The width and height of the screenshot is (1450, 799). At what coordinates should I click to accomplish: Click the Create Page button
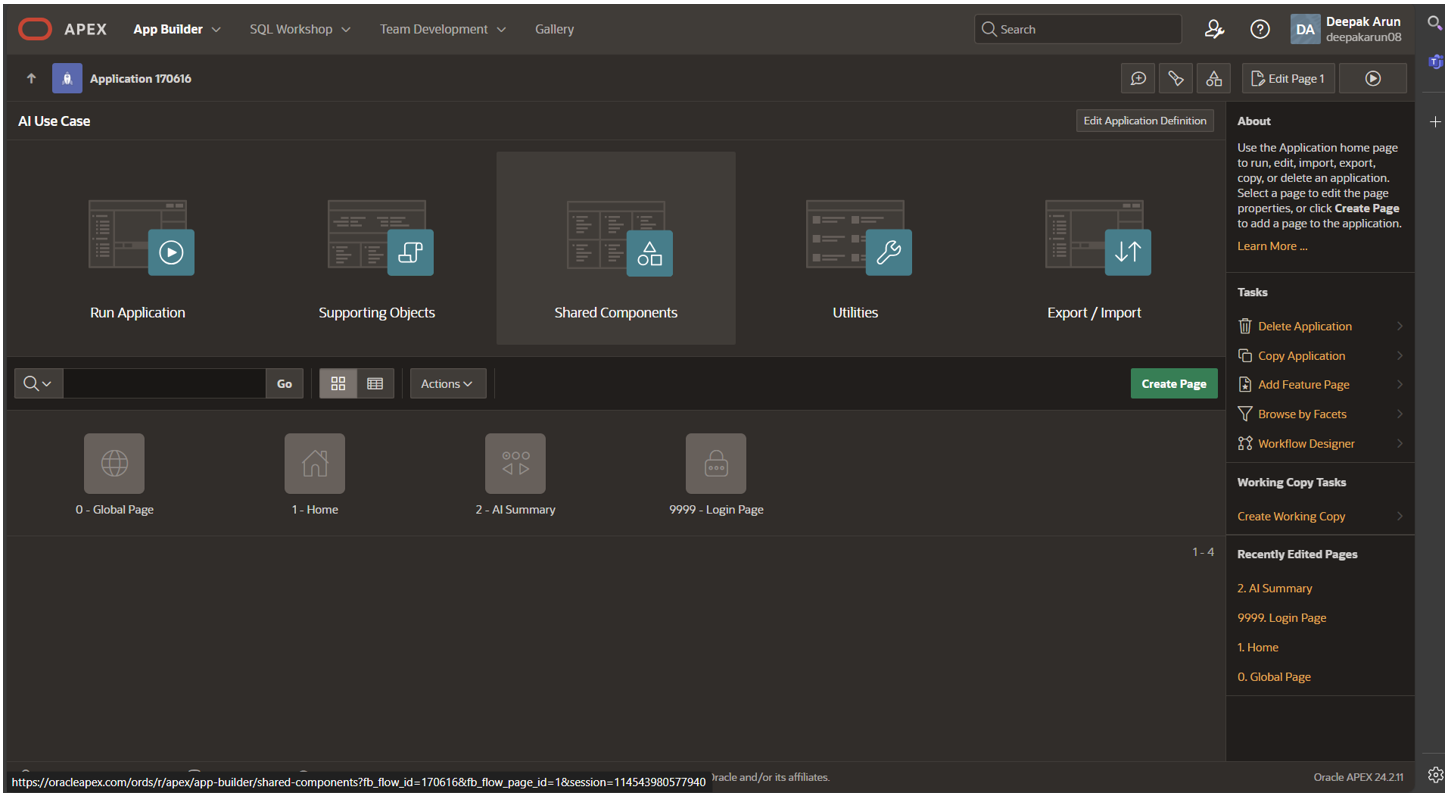pyautogui.click(x=1173, y=383)
